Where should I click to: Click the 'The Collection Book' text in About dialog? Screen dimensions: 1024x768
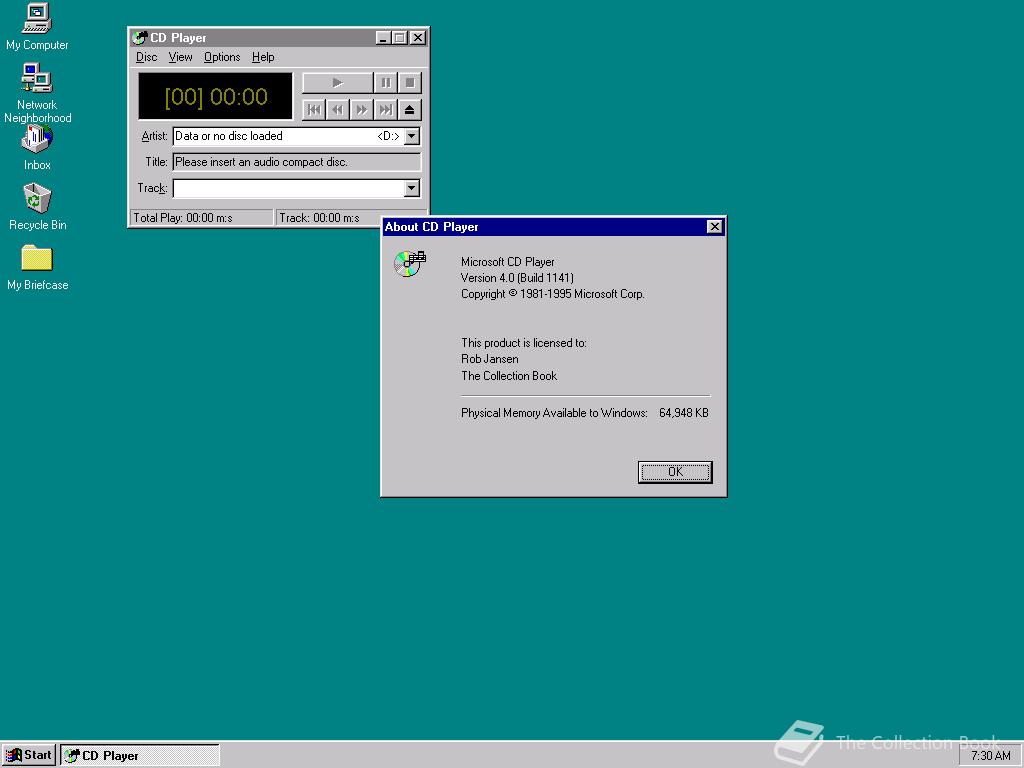click(509, 376)
